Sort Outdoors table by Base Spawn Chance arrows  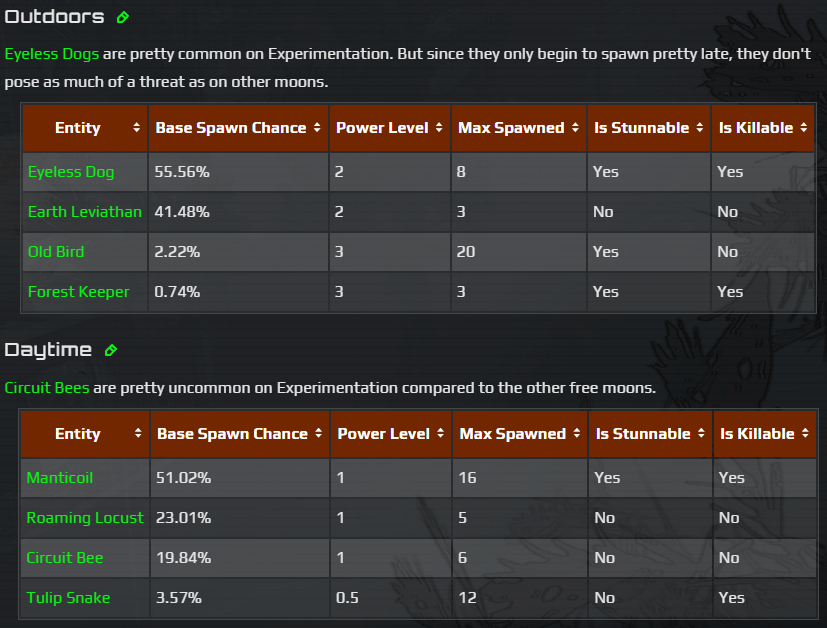[317, 128]
